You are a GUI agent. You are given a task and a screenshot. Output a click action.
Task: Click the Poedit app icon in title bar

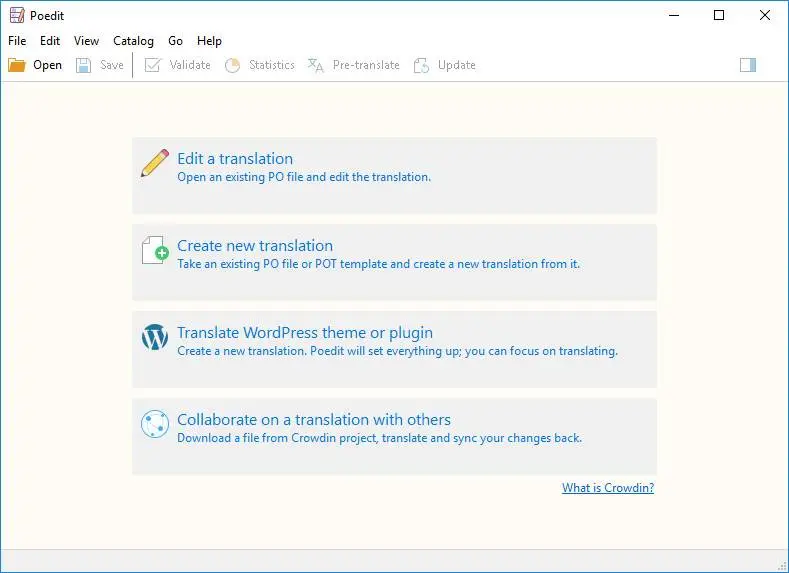tap(17, 16)
